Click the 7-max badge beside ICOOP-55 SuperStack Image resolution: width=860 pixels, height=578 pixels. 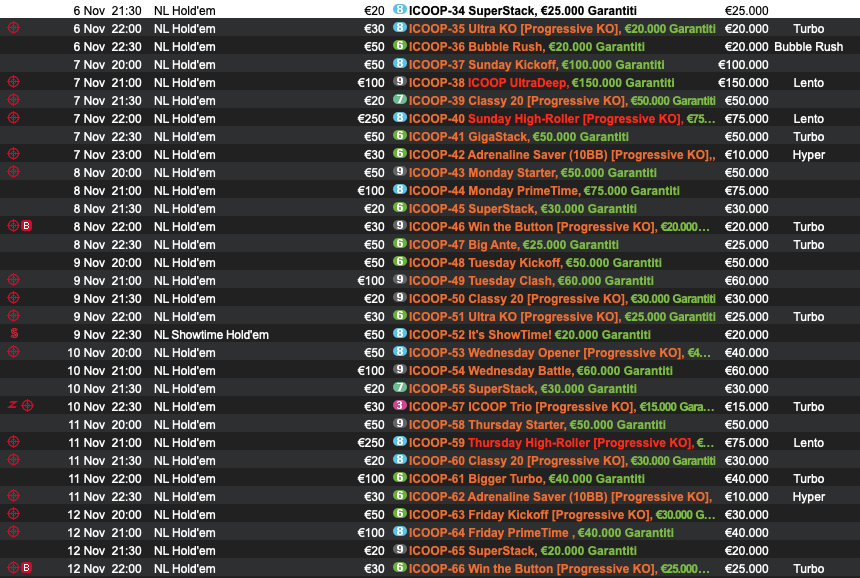click(400, 387)
